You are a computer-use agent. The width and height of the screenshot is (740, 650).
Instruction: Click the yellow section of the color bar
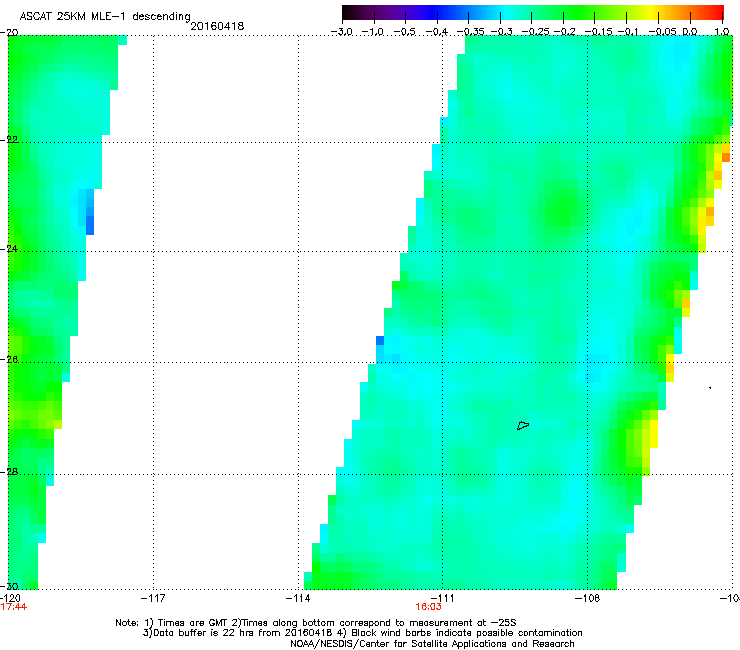[654, 12]
